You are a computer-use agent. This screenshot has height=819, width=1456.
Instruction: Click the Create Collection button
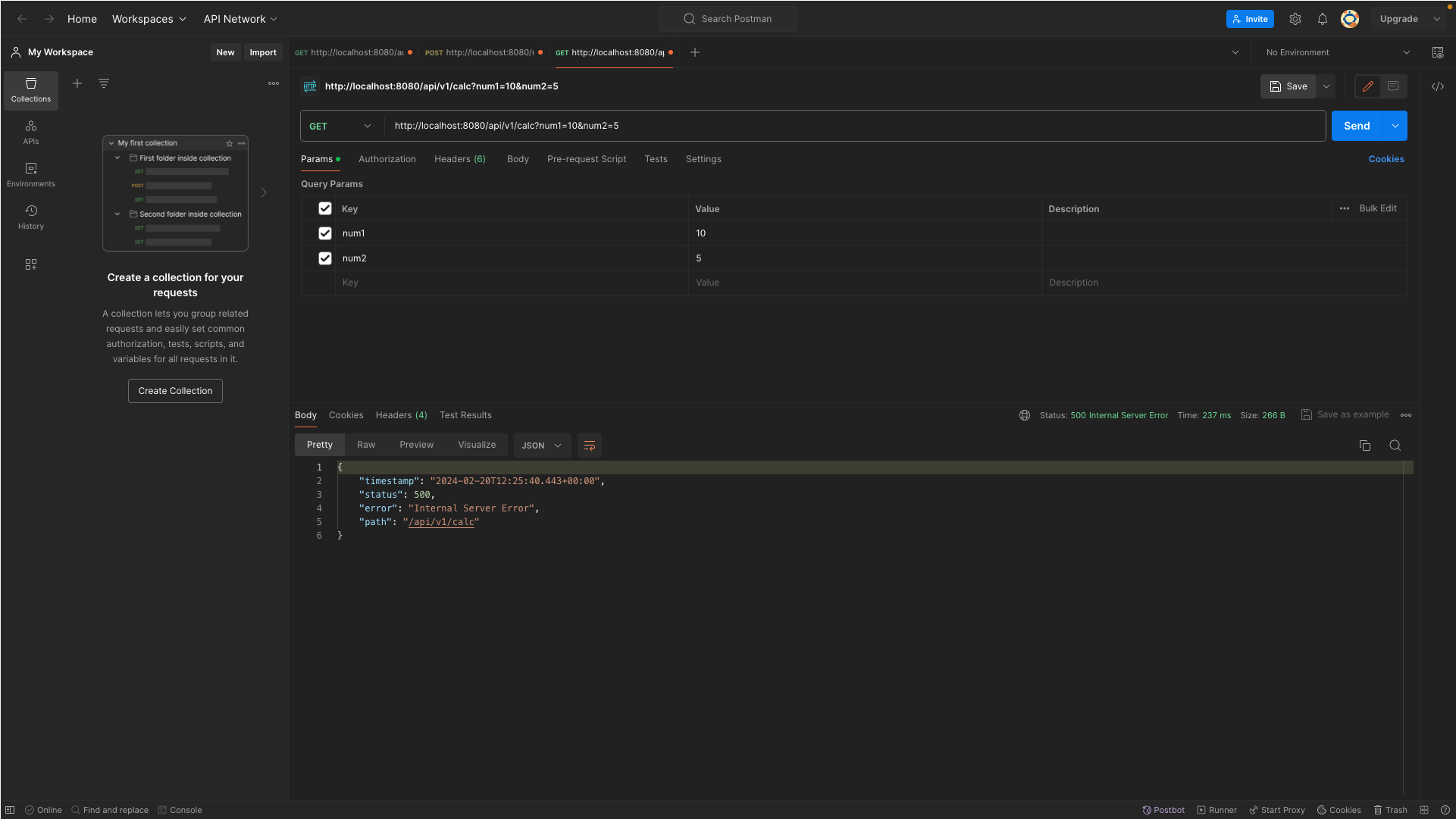tap(175, 391)
